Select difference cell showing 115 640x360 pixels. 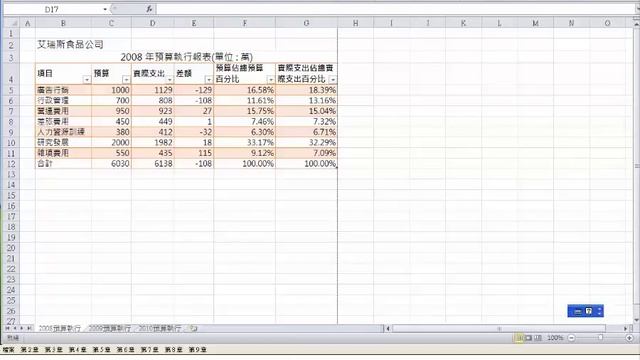[x=194, y=153]
